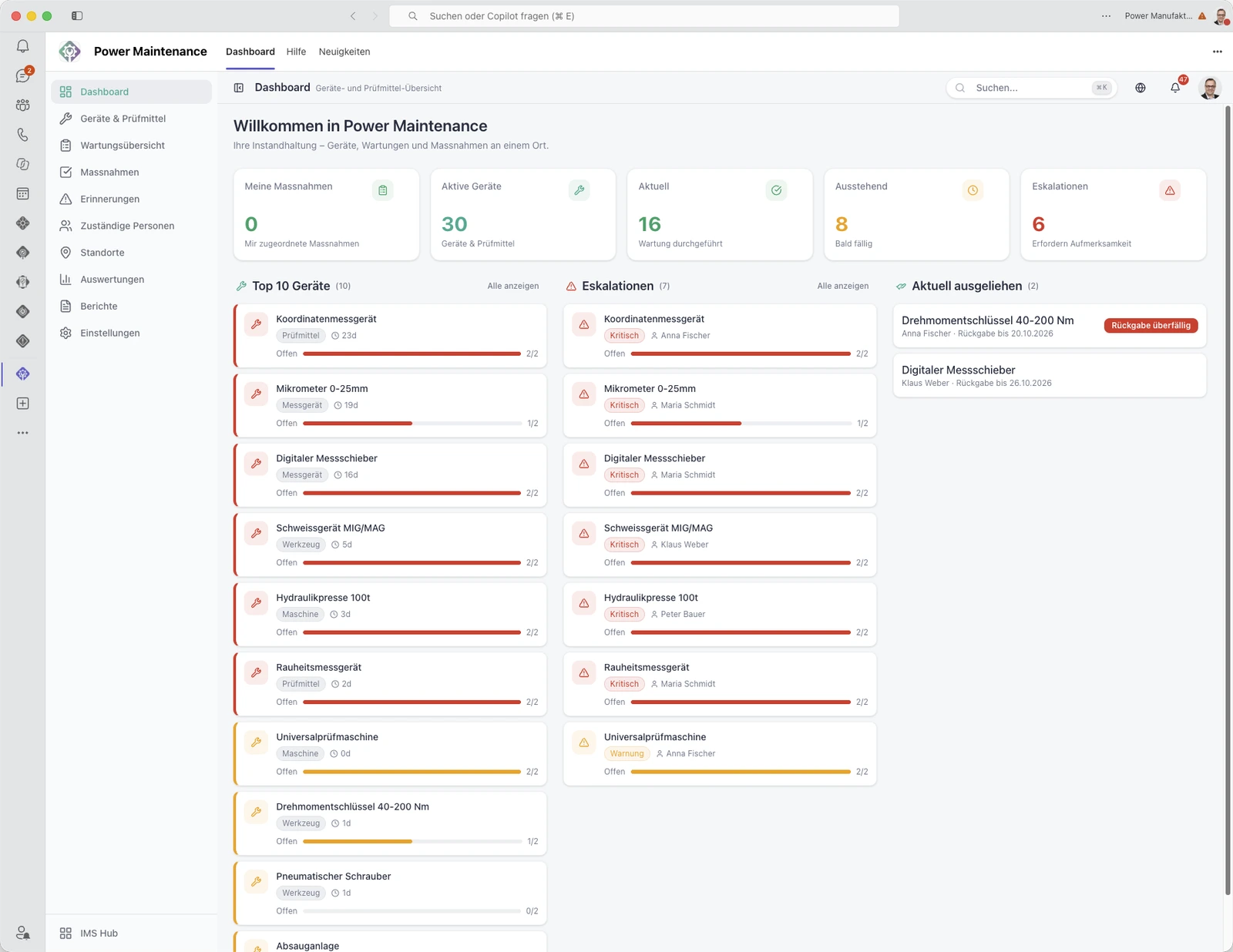Click Alle anzeigen next to Top 10 Geräte
The width and height of the screenshot is (1233, 952).
(x=513, y=286)
